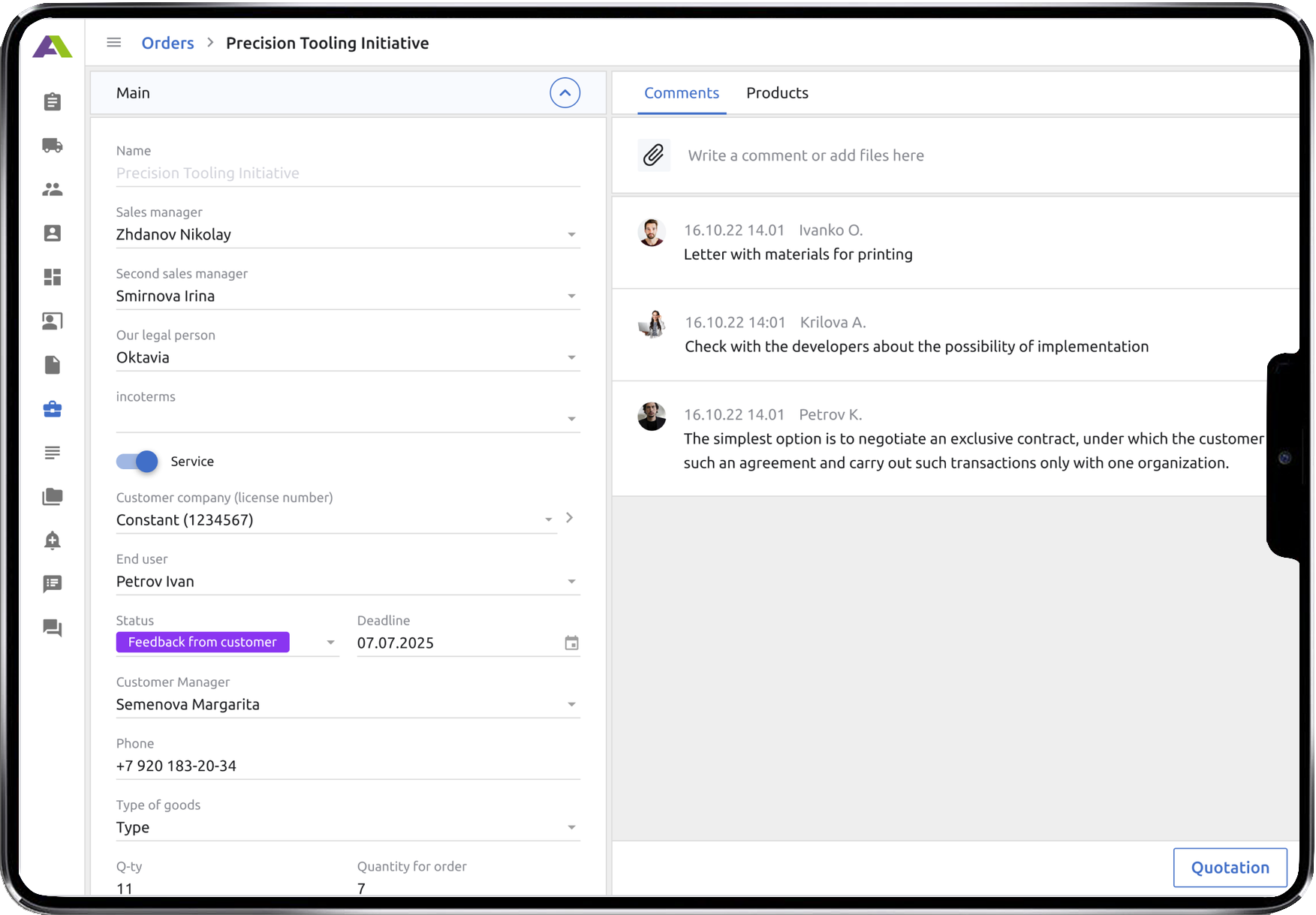The height and width of the screenshot is (915, 1316).
Task: Expand the Sales manager dropdown
Action: (x=571, y=235)
